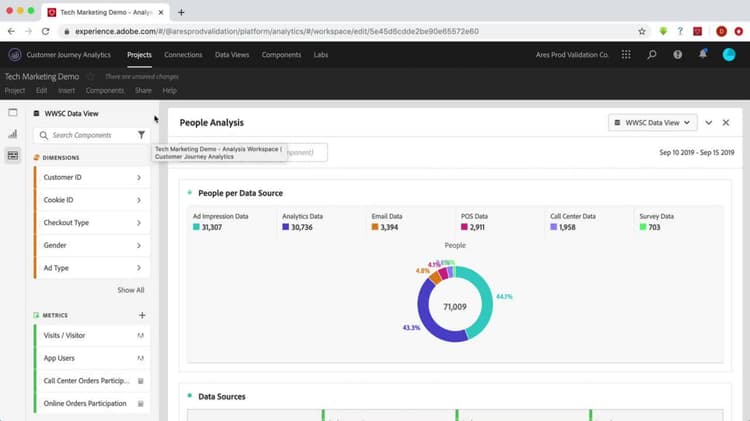Image resolution: width=750 pixels, height=421 pixels.
Task: Open the user profile avatar
Action: click(x=728, y=55)
